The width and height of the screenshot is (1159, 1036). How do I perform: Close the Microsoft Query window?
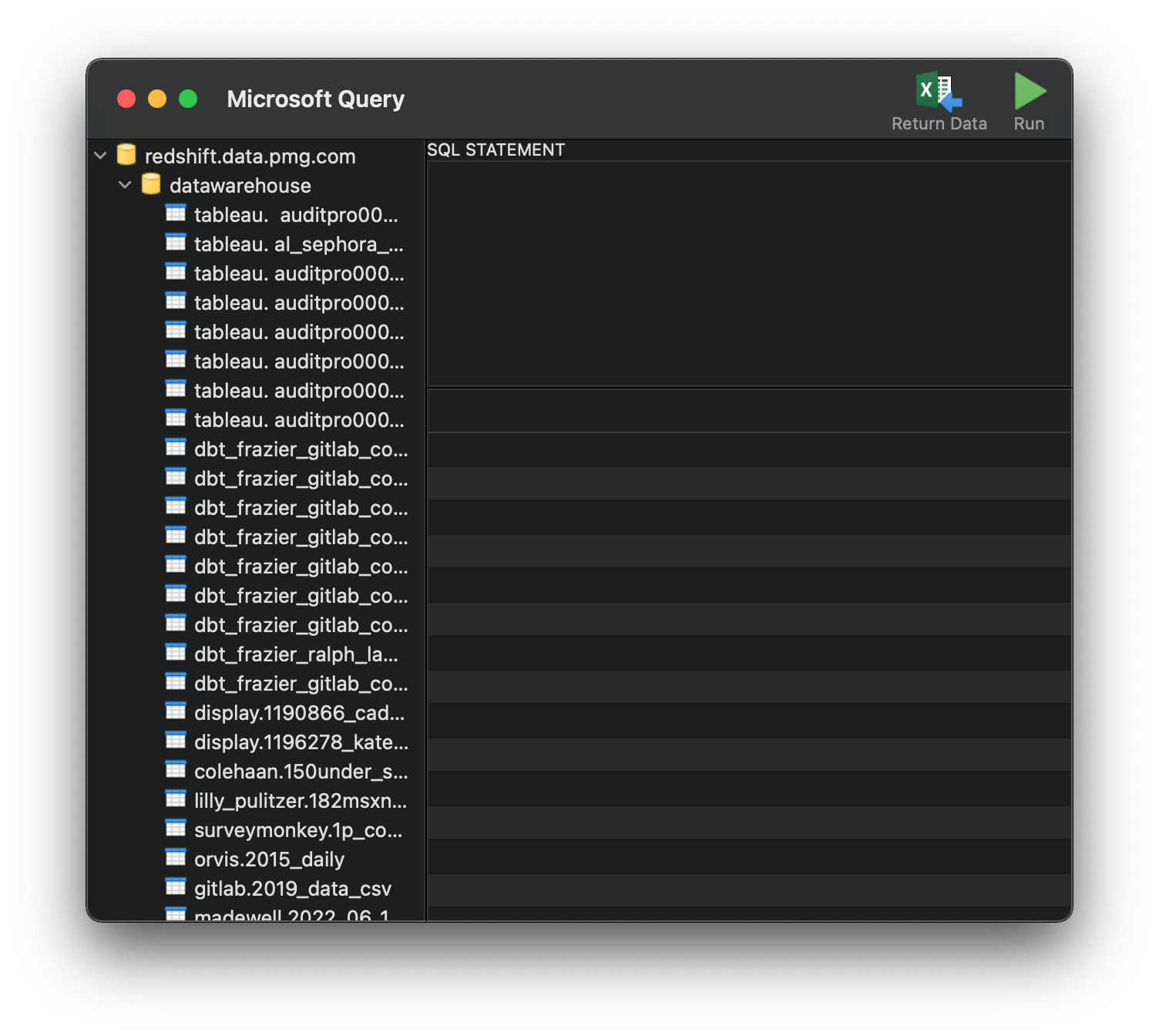pyautogui.click(x=126, y=99)
